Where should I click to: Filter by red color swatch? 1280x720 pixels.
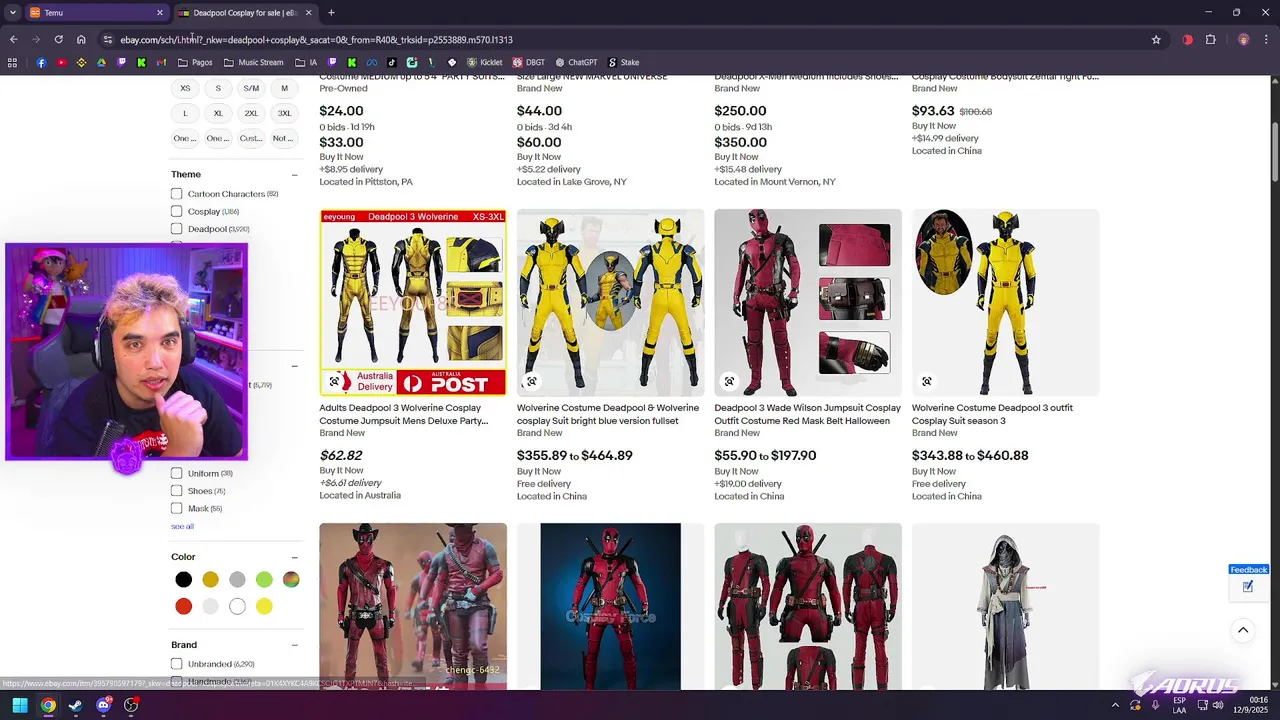click(x=184, y=606)
